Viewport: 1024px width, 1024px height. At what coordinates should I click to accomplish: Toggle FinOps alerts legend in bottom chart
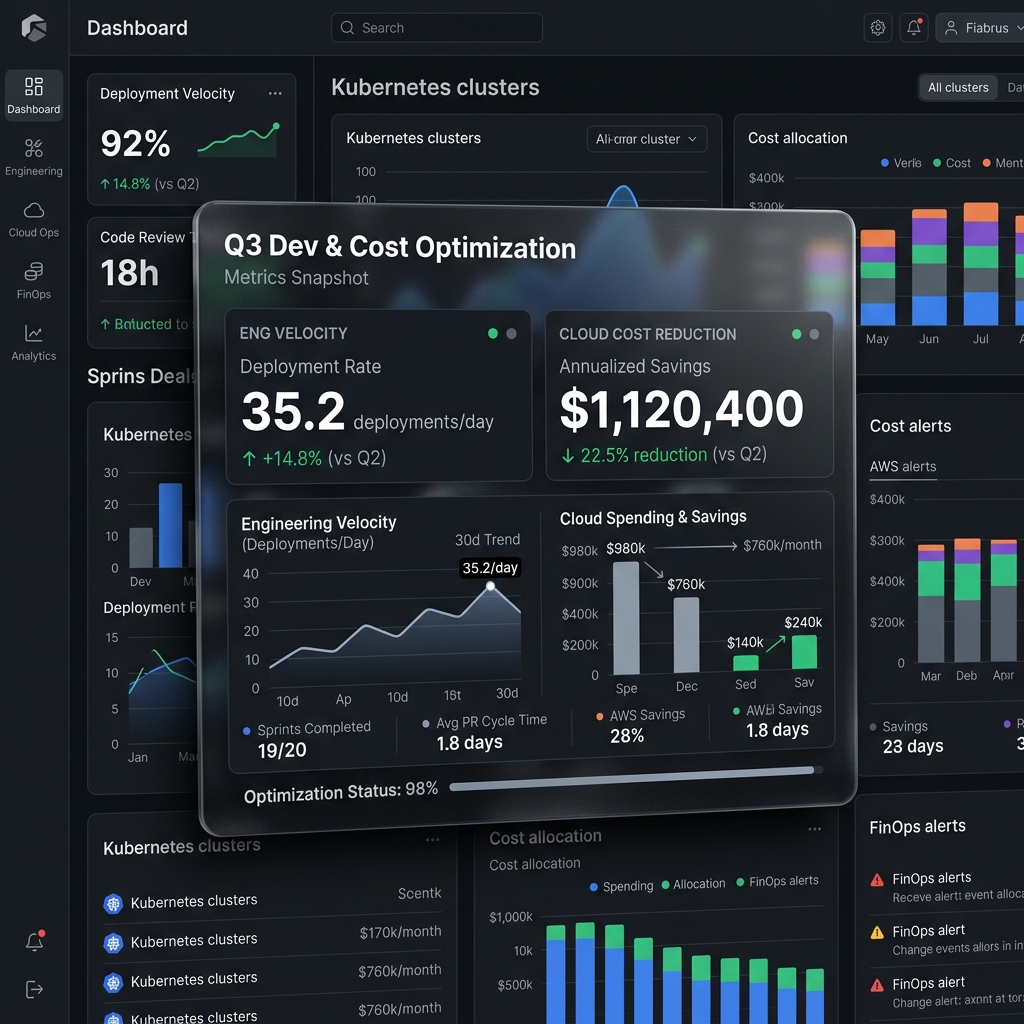(777, 881)
